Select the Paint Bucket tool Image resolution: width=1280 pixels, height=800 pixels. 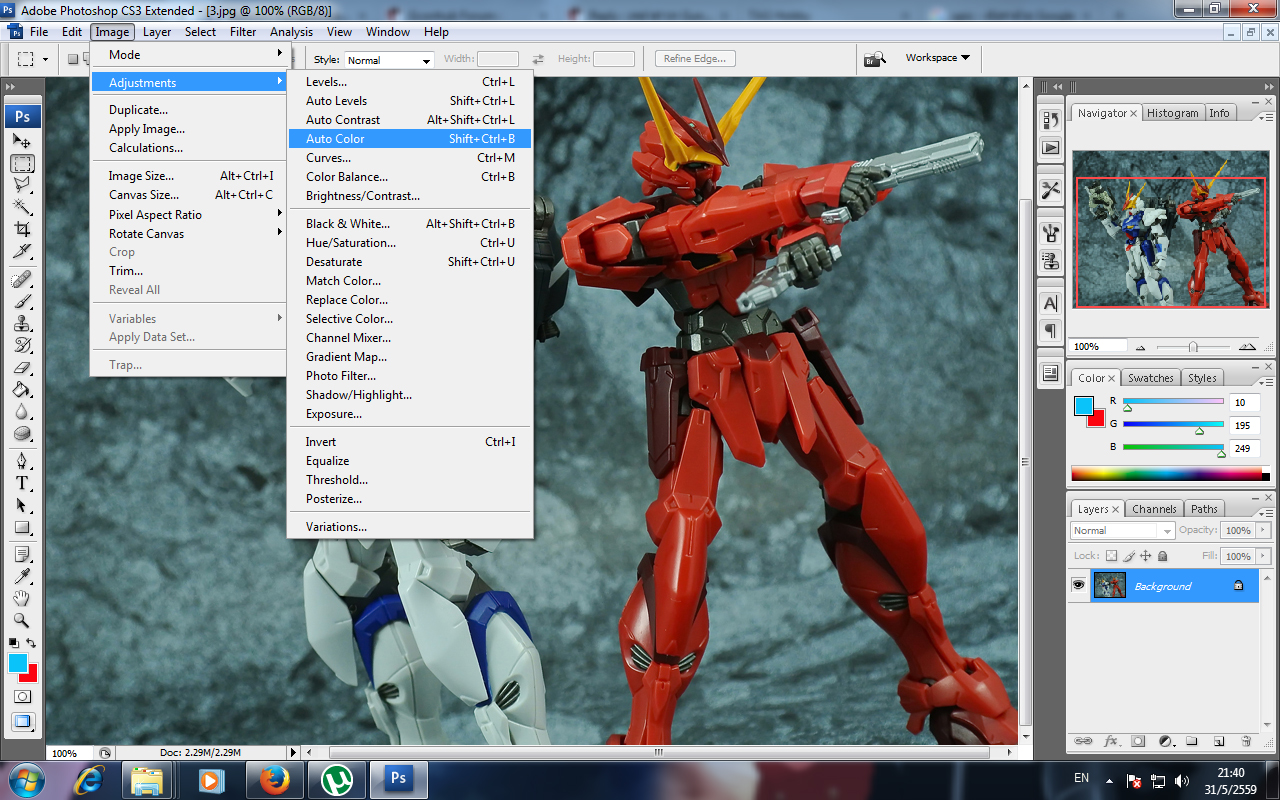[x=22, y=390]
